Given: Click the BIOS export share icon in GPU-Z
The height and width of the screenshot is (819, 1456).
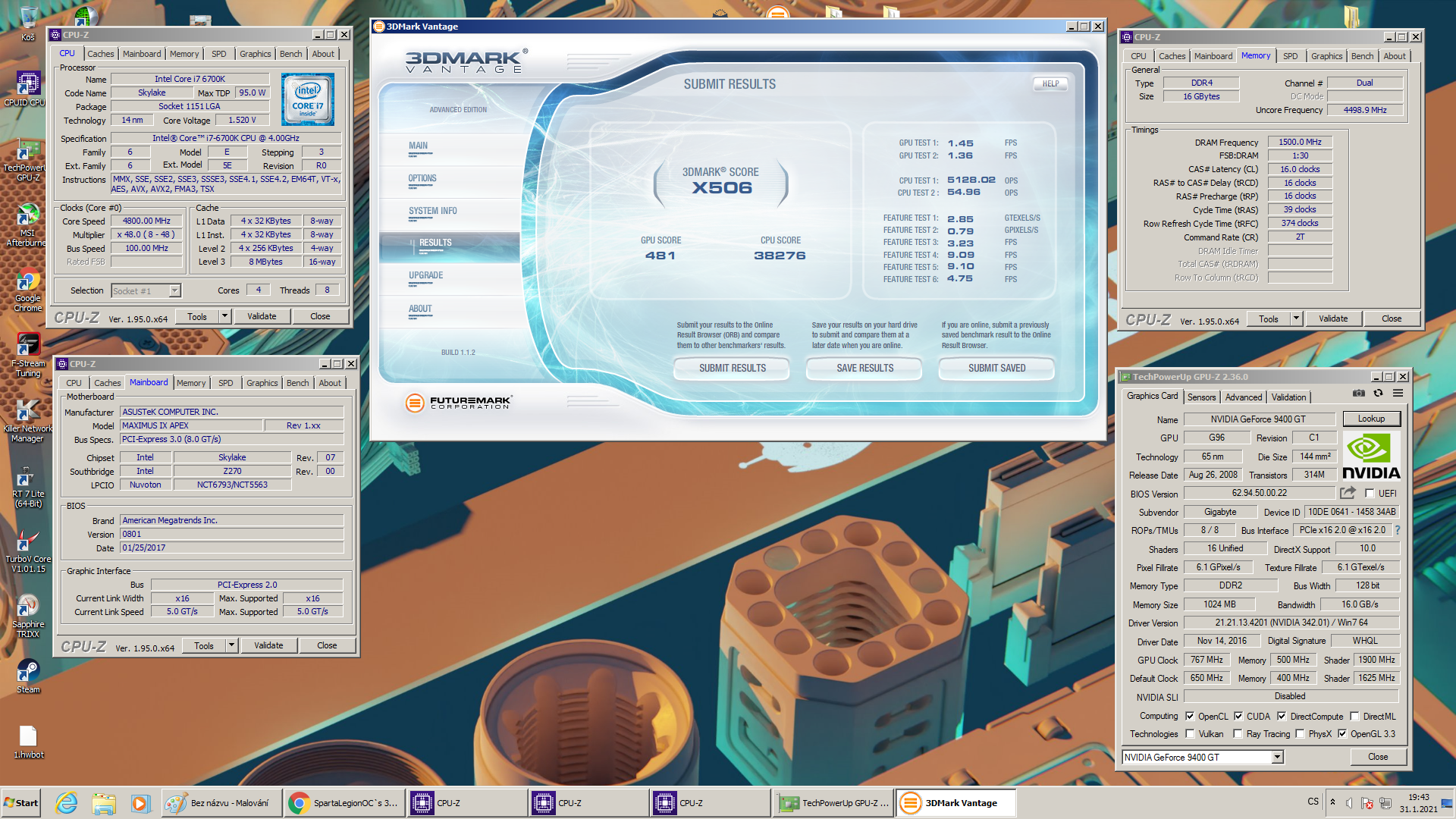Looking at the screenshot, I should (1348, 493).
